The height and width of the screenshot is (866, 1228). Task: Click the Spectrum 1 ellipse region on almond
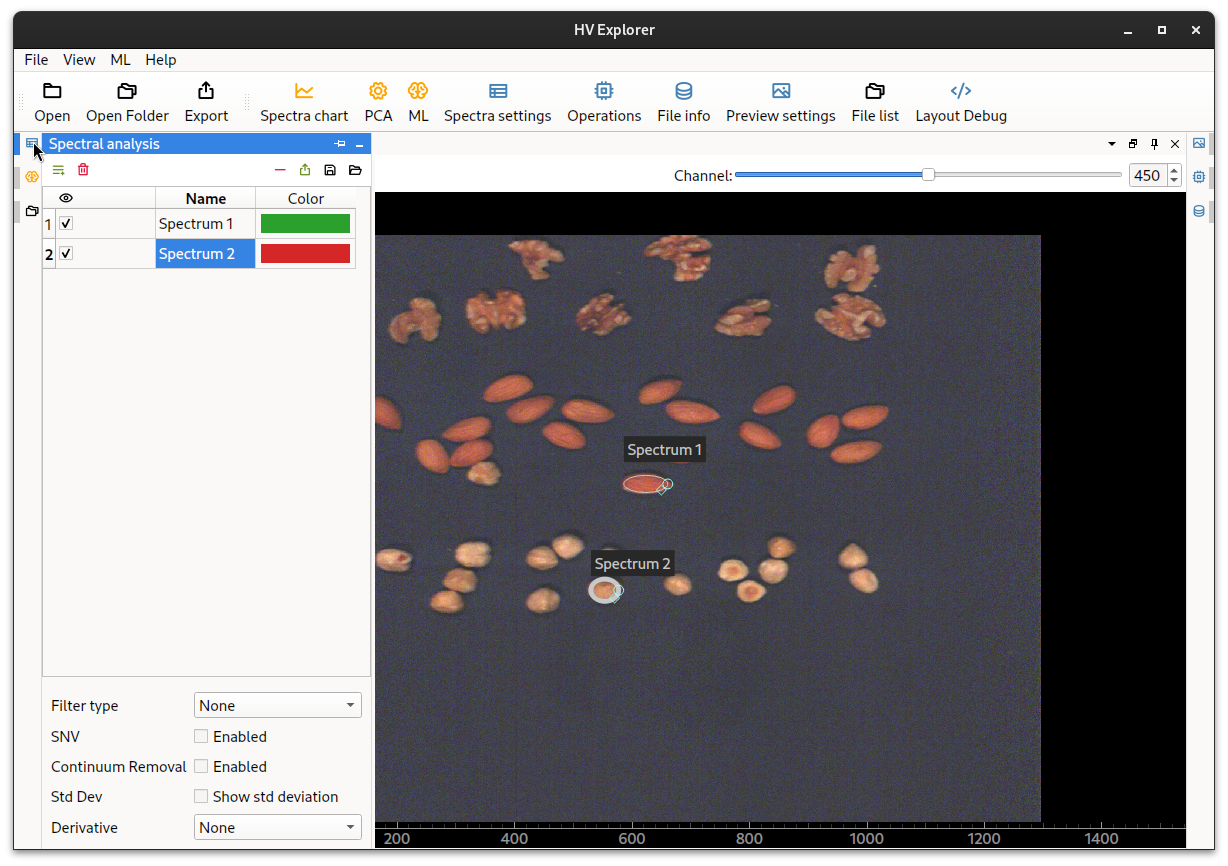pyautogui.click(x=644, y=484)
